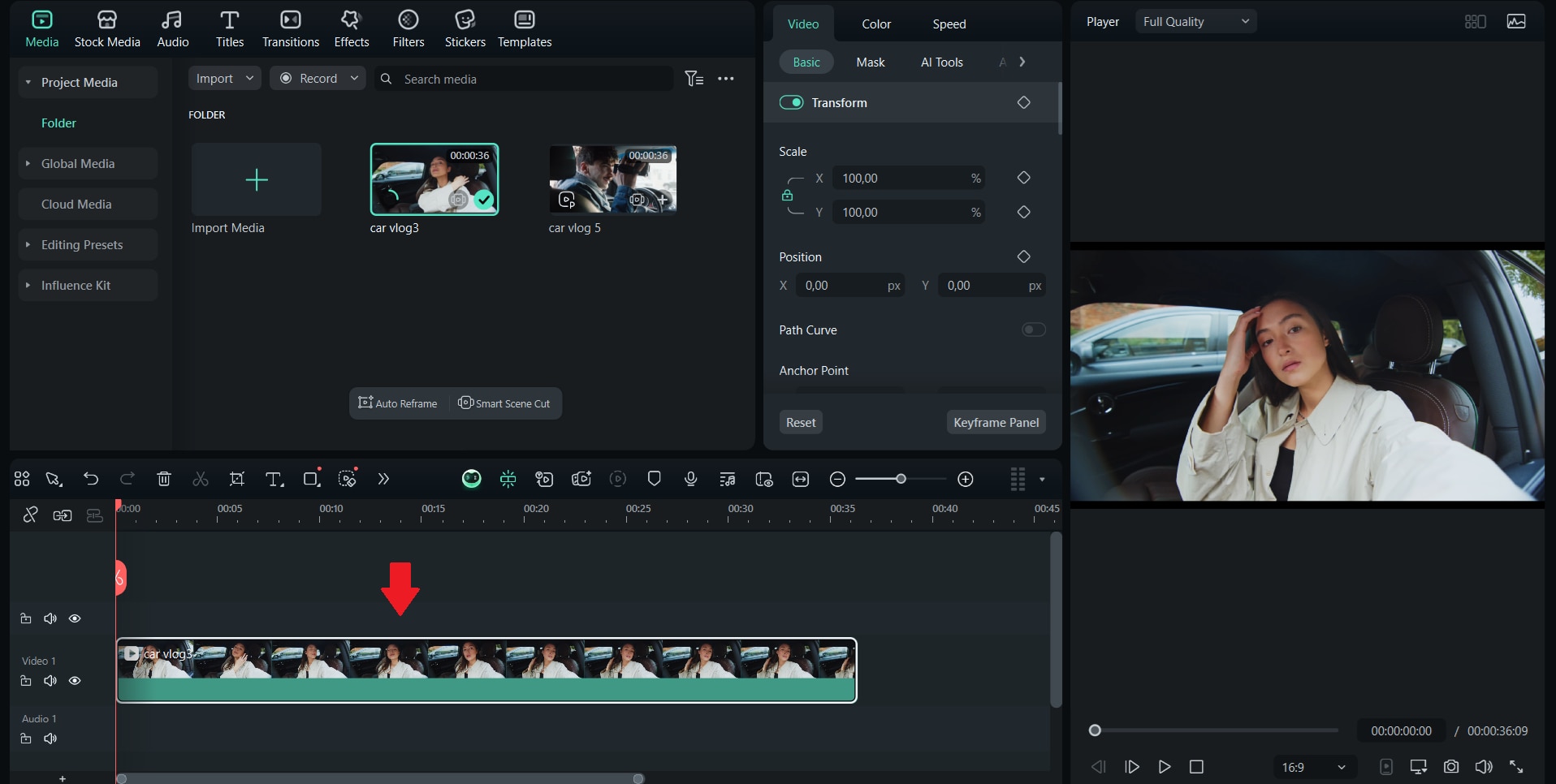
Task: Toggle the timeline link clips icon
Action: tap(31, 515)
